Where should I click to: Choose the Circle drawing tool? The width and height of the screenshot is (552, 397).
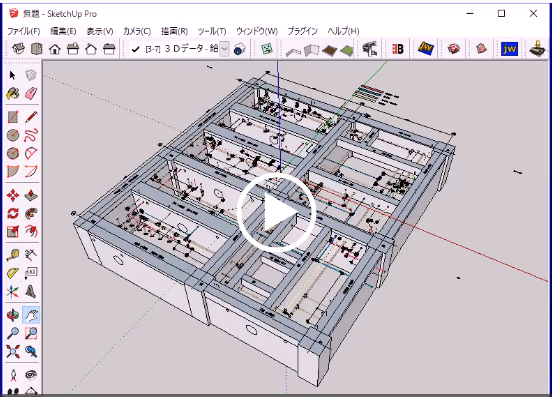coord(13,135)
